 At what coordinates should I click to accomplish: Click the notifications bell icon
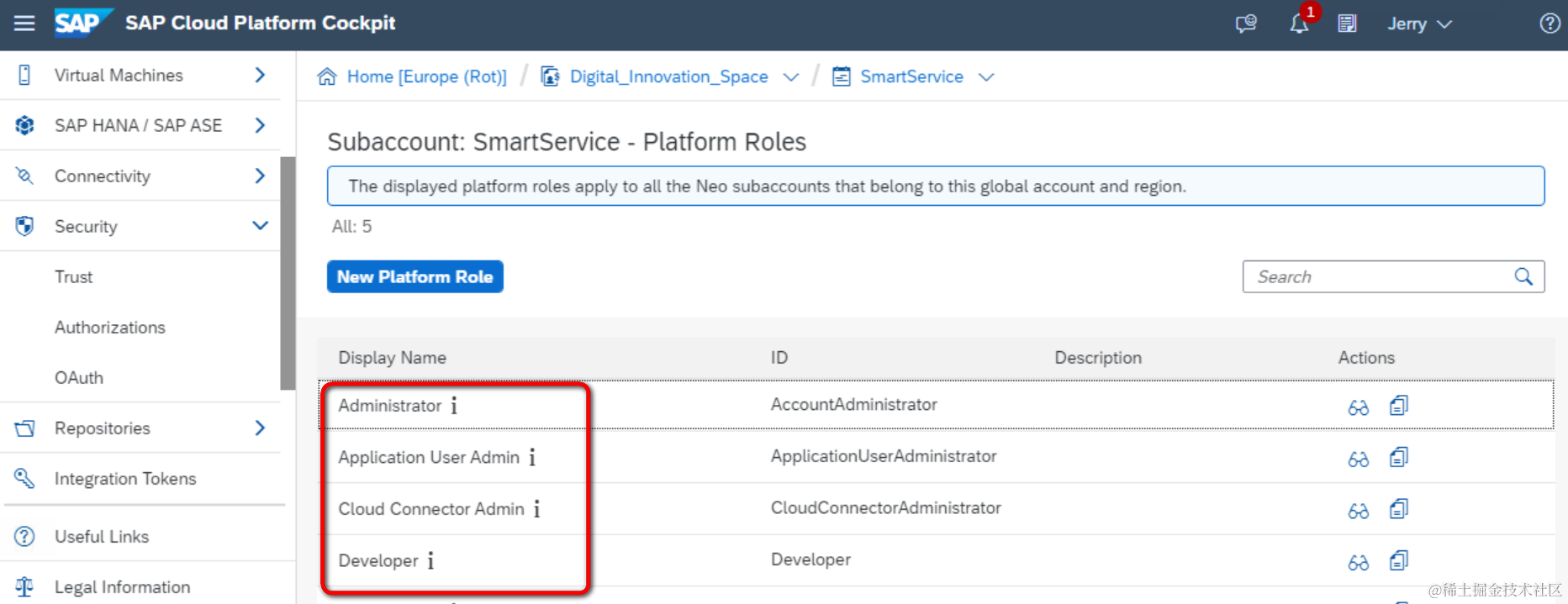click(1299, 24)
